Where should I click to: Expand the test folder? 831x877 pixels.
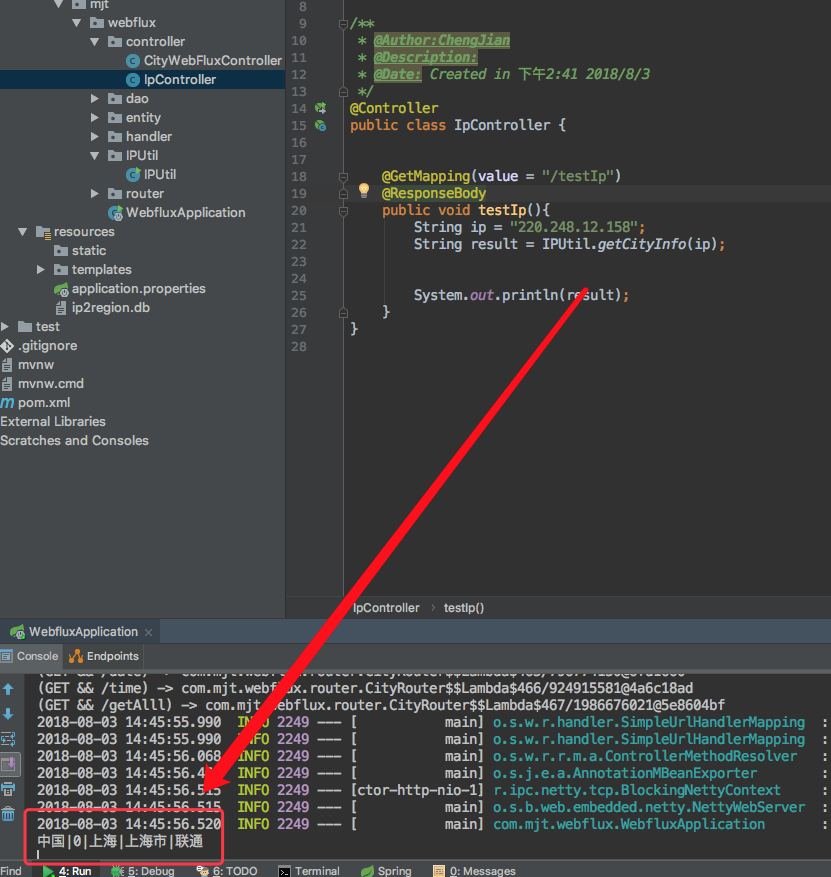(5, 327)
